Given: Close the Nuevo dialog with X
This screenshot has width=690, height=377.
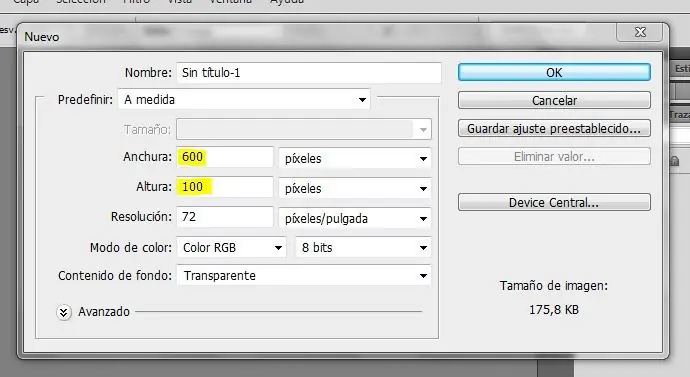Looking at the screenshot, I should point(640,32).
